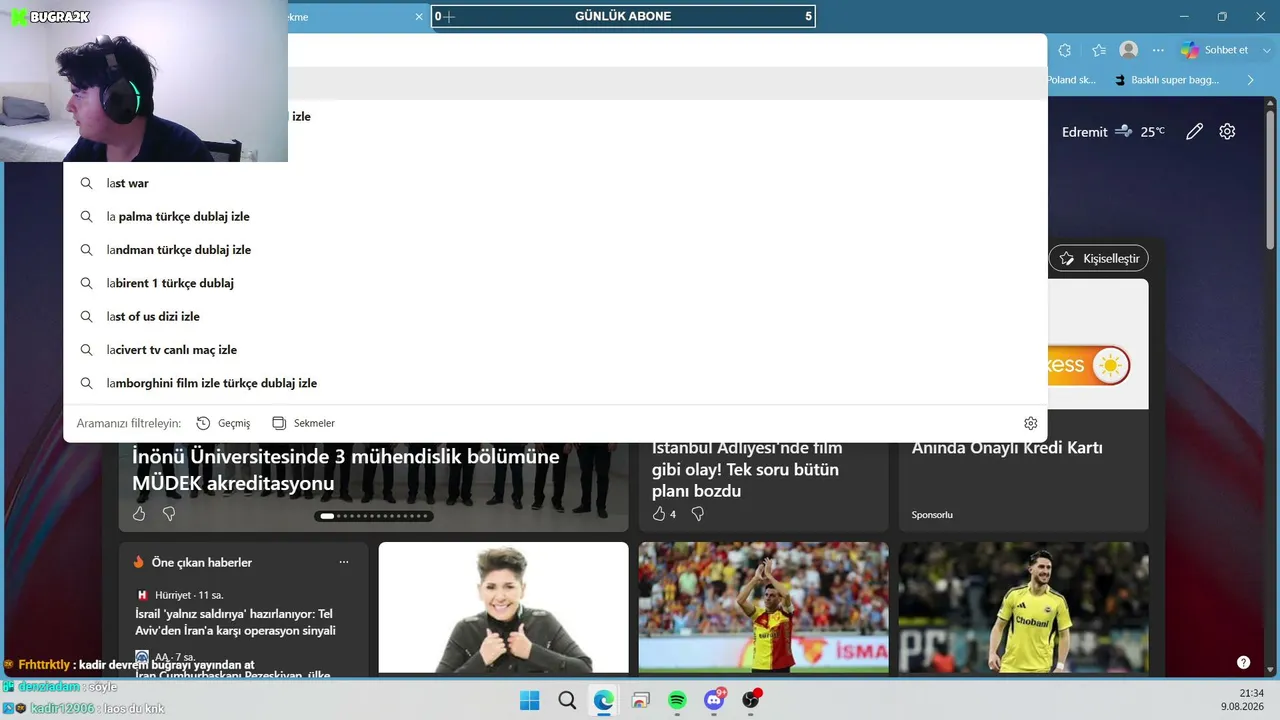Open the smiling woman in black jacket thumbnail

tap(503, 608)
